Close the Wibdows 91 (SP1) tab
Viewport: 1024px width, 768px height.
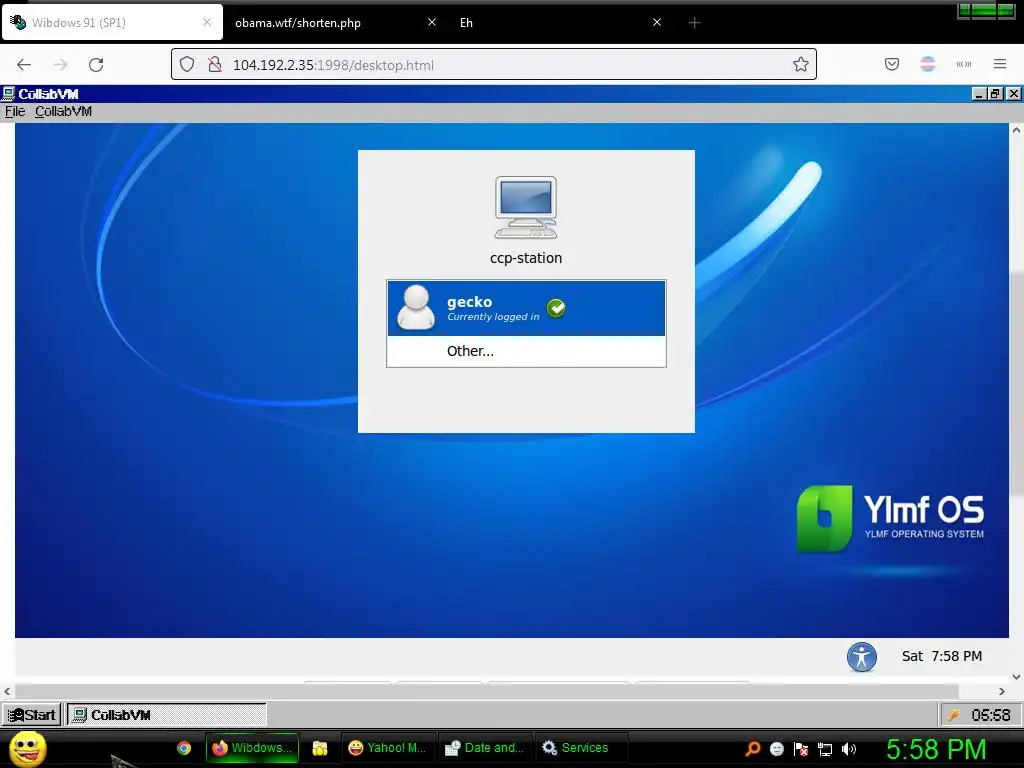(x=207, y=22)
